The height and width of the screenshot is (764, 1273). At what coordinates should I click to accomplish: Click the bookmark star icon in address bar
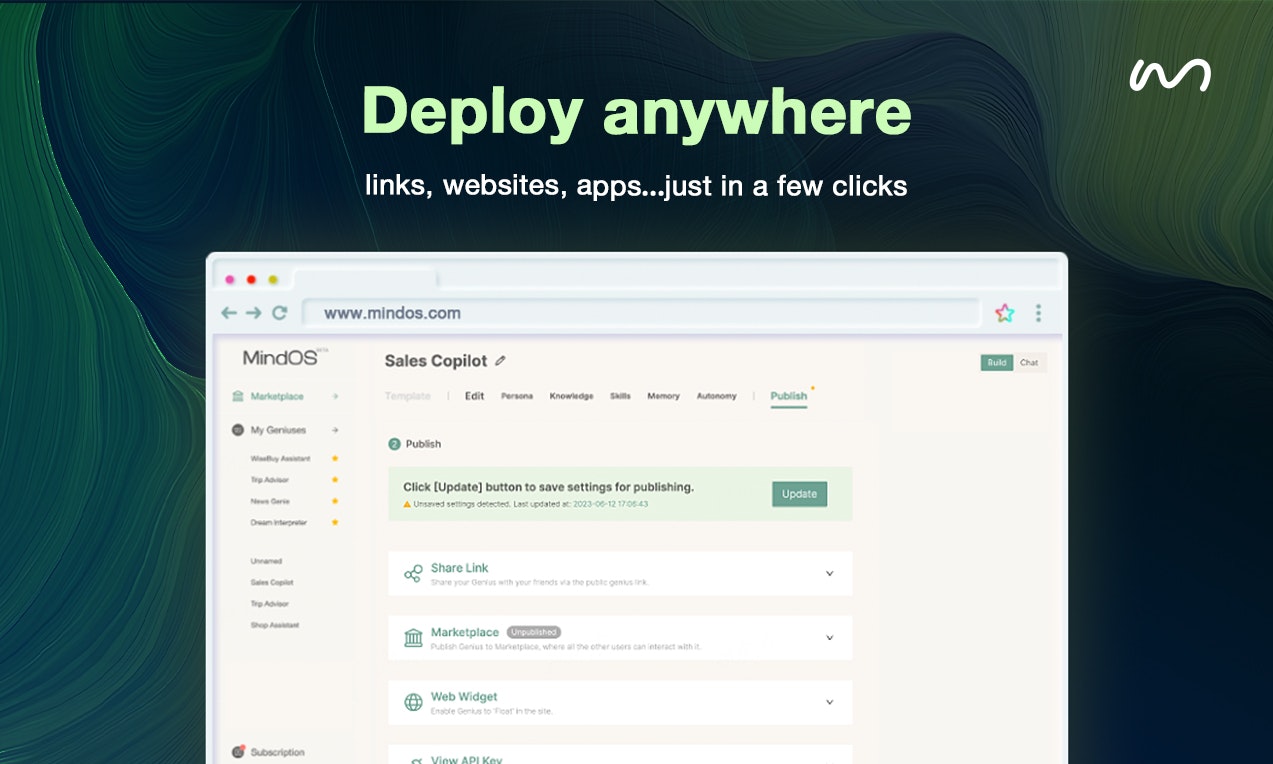pyautogui.click(x=1004, y=313)
